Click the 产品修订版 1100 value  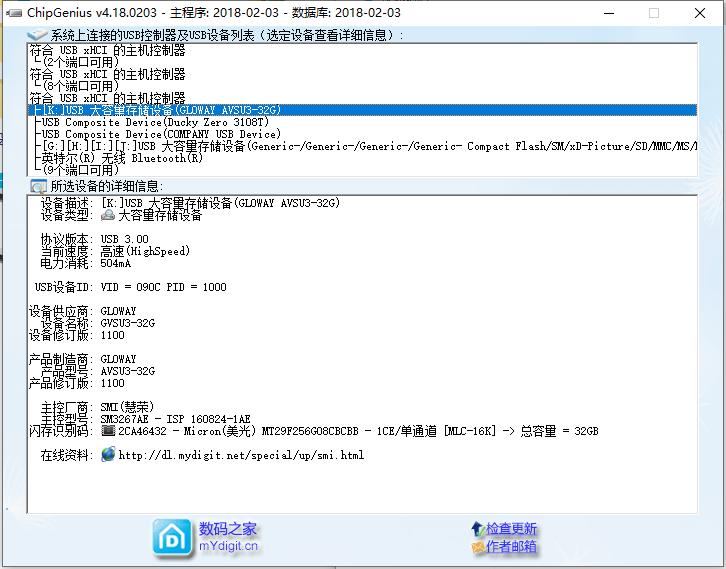tap(113, 383)
